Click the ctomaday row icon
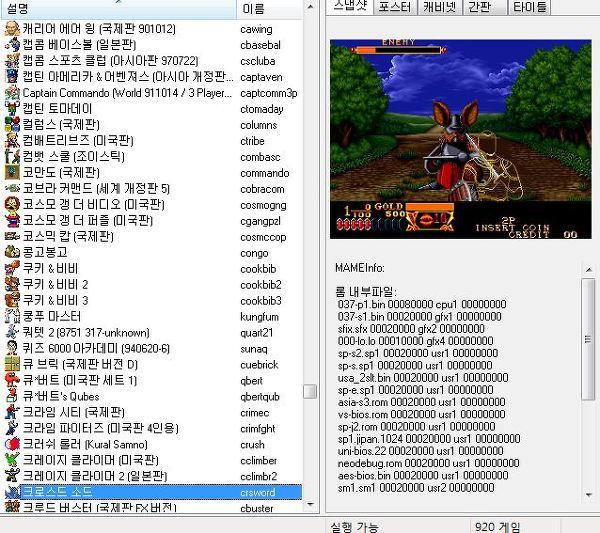This screenshot has width=600, height=533. [x=12, y=109]
